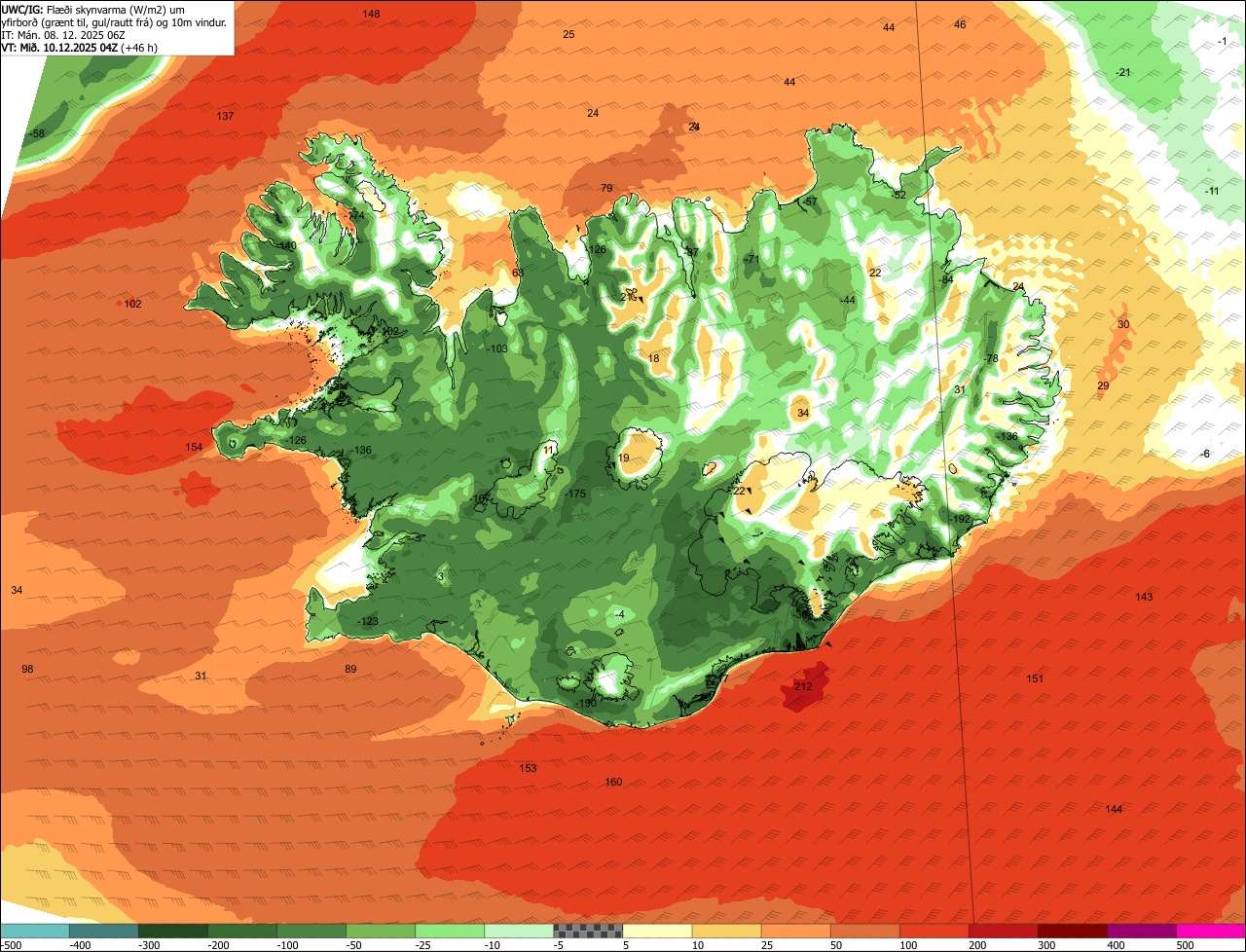The image size is (1246, 952).
Task: Click the light green swatch between -25 and -10
Action: point(450,931)
